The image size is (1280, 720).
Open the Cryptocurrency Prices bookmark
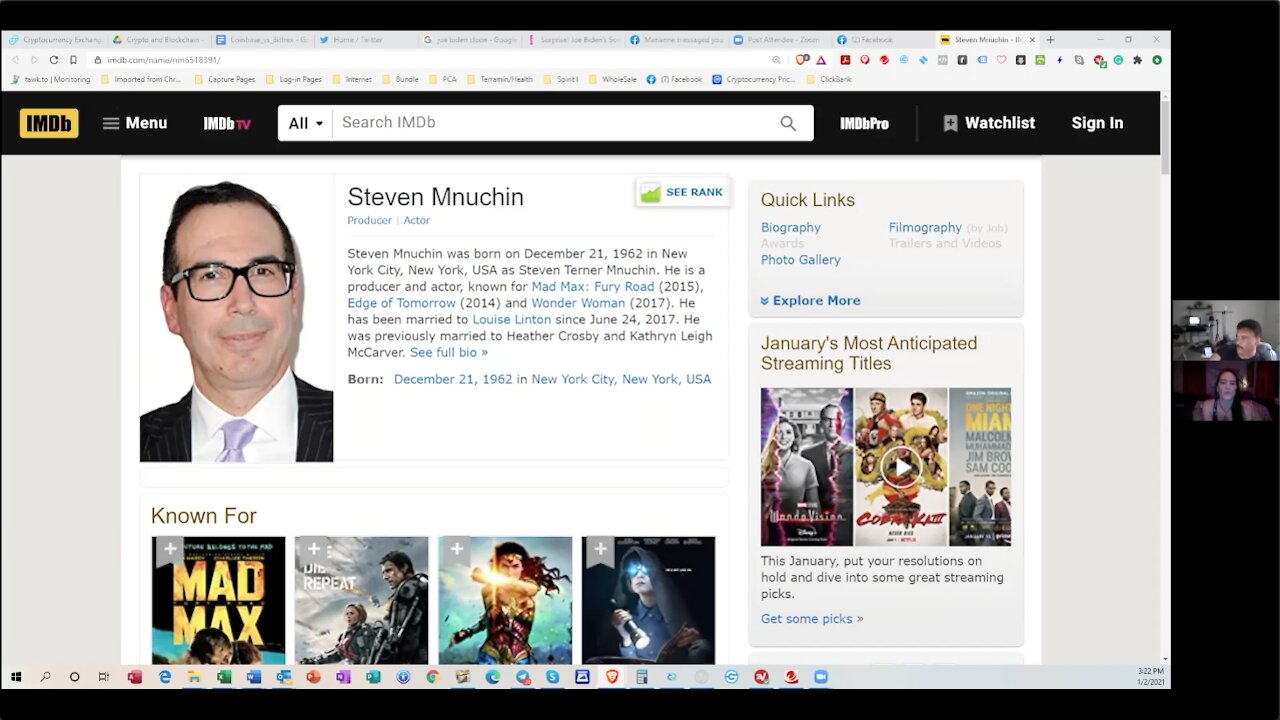tap(753, 79)
